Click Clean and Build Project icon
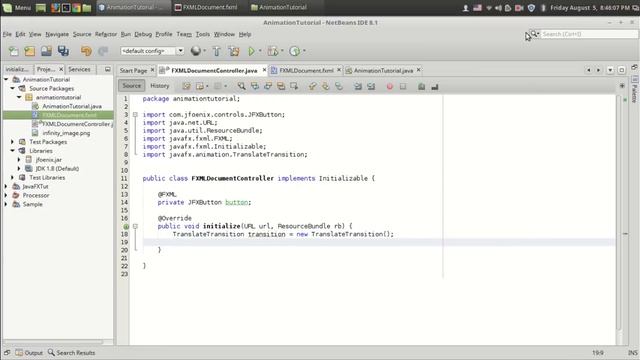640x360 pixels. tap(234, 51)
